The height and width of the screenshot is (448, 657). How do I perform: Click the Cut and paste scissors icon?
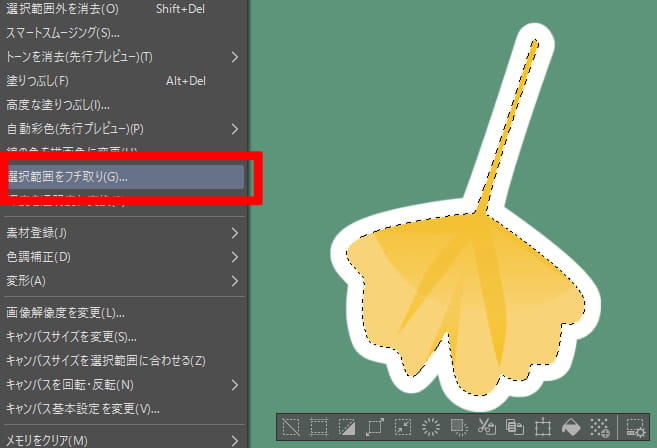pyautogui.click(x=487, y=427)
